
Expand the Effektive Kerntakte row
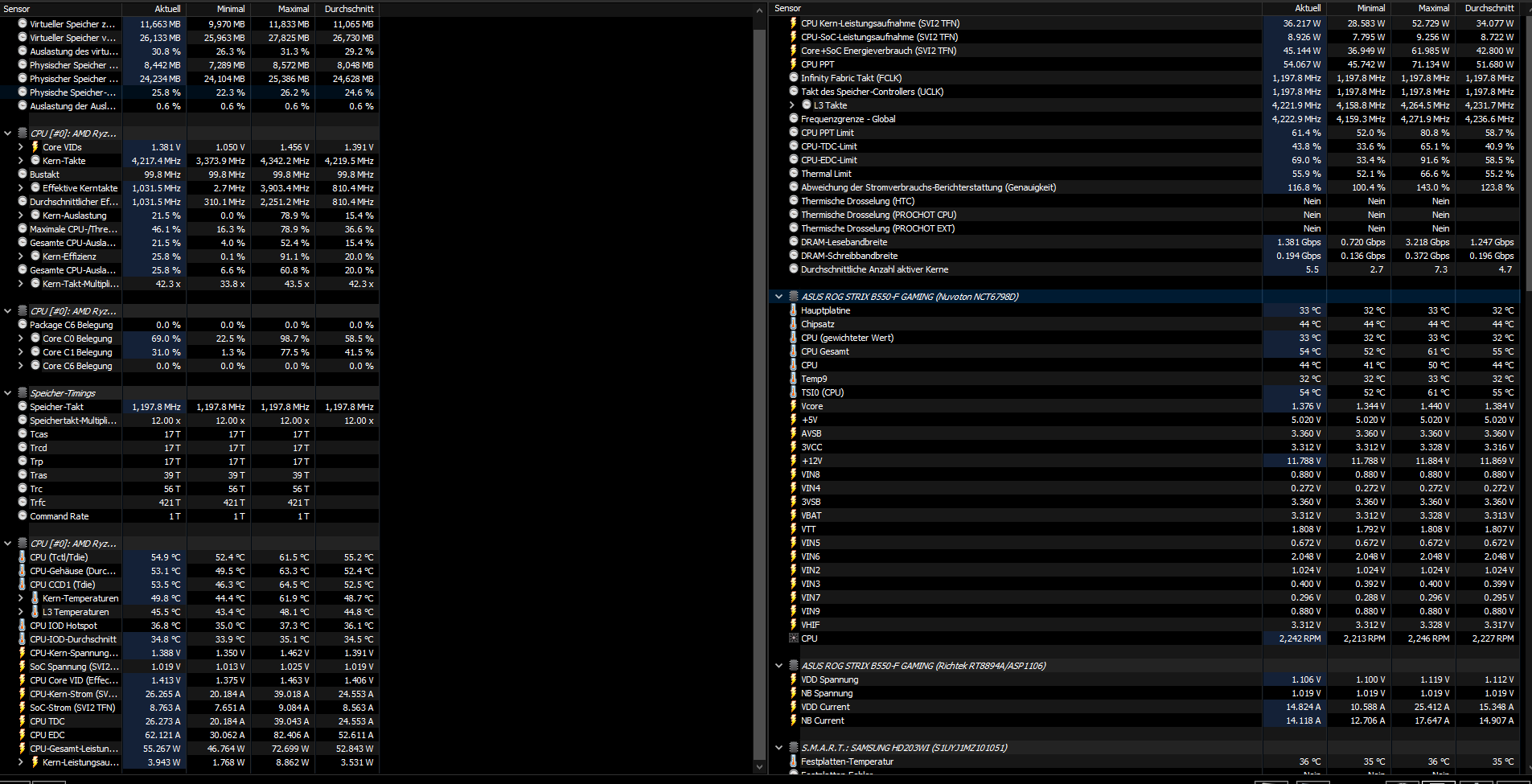21,188
